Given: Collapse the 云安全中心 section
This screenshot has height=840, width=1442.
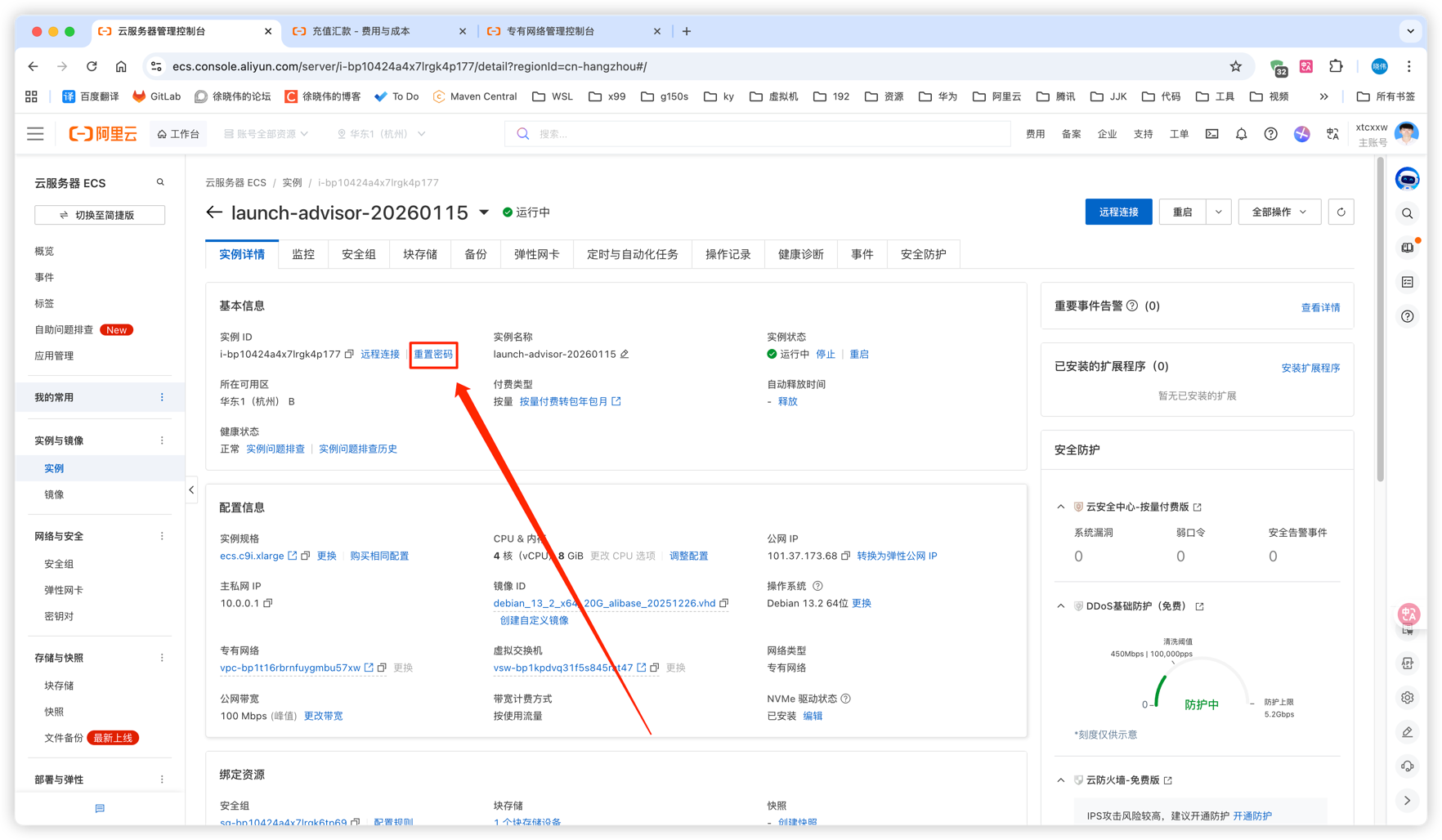Looking at the screenshot, I should click(x=1061, y=507).
